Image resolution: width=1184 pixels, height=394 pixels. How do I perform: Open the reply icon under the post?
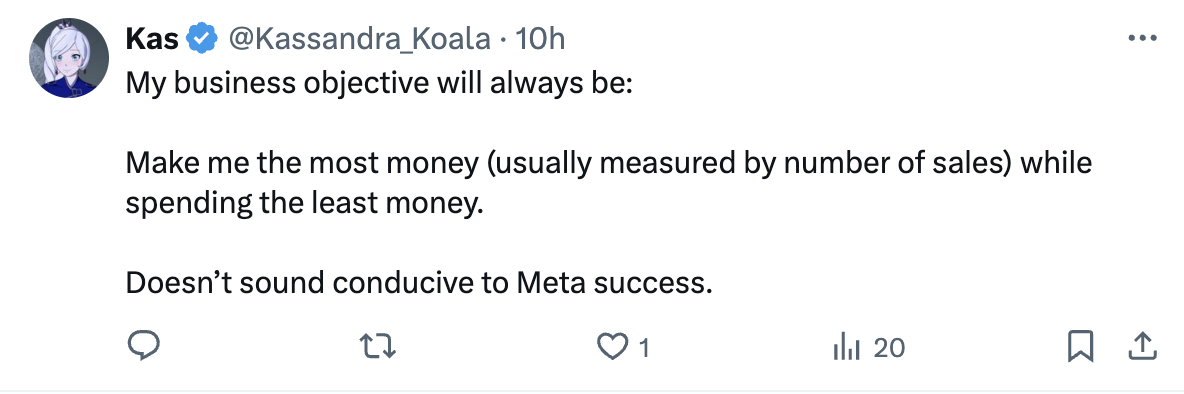(142, 347)
